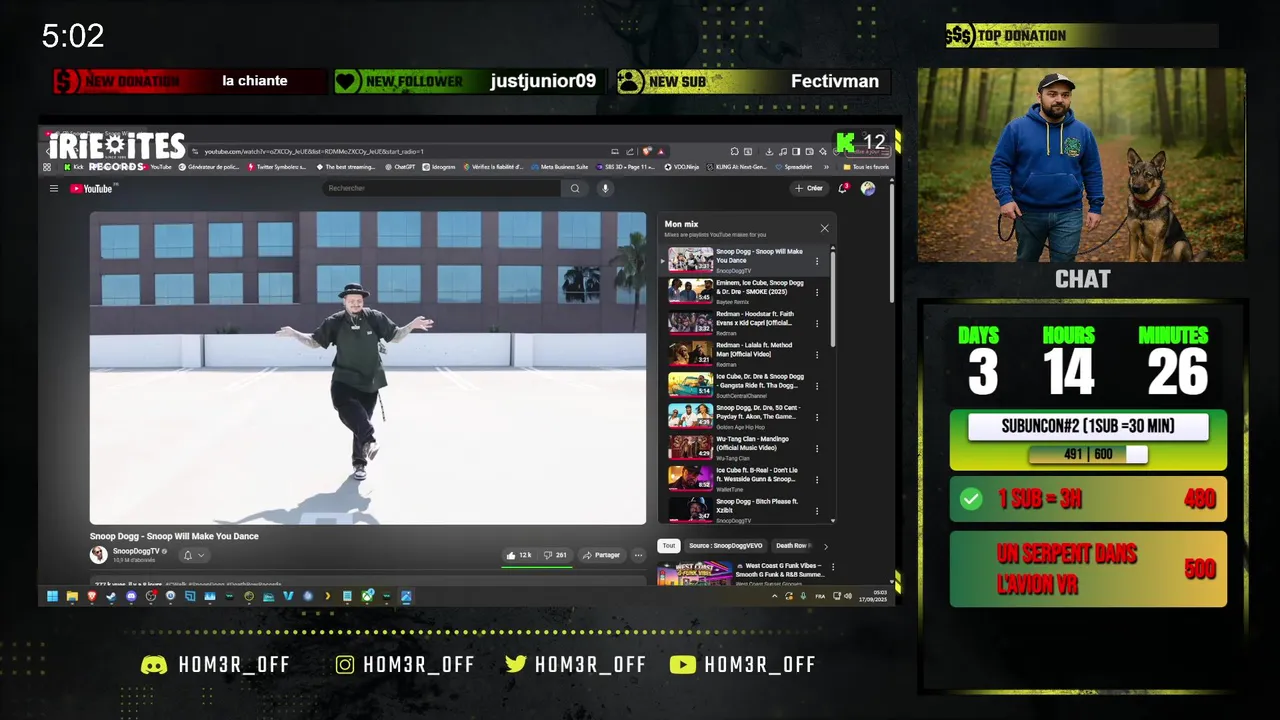Open the Meta Business Suite bookmark
Screen dimensions: 1280x720
(560, 167)
